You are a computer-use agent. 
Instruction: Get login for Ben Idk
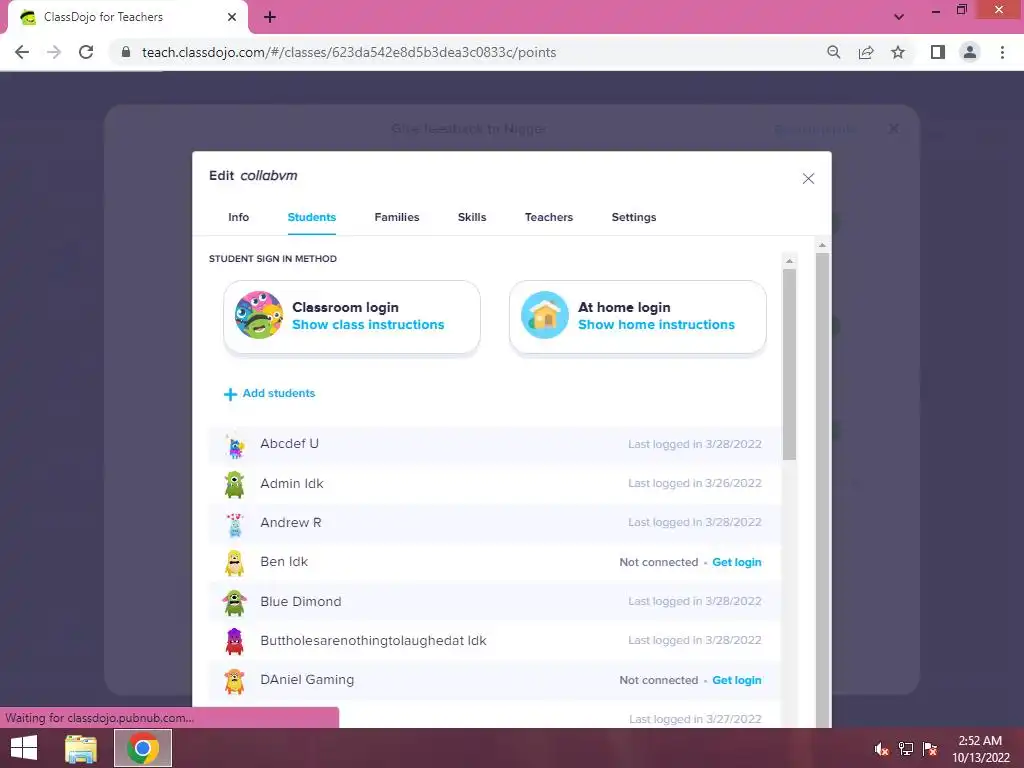(737, 562)
